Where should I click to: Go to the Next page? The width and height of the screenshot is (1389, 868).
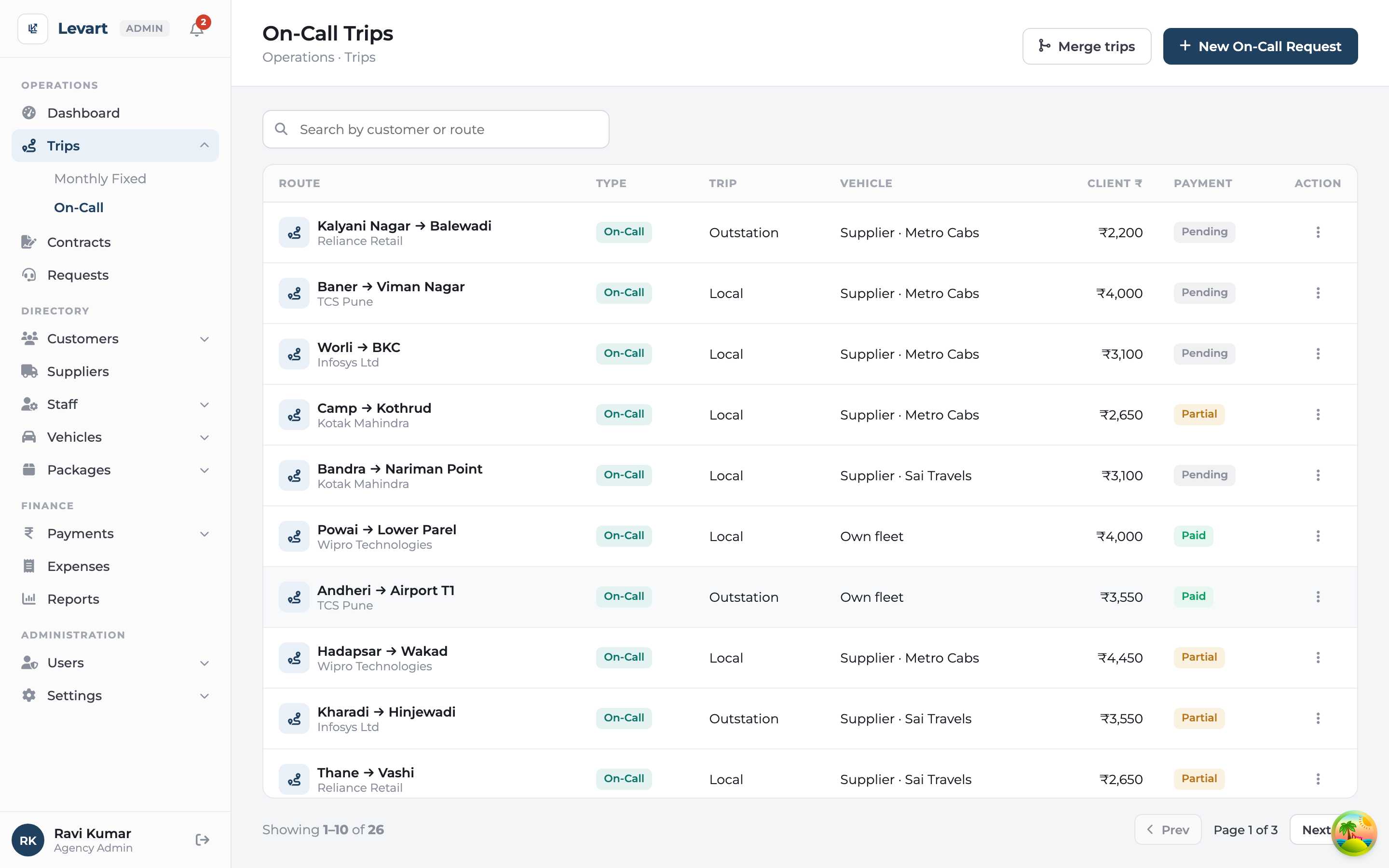[x=1316, y=829]
